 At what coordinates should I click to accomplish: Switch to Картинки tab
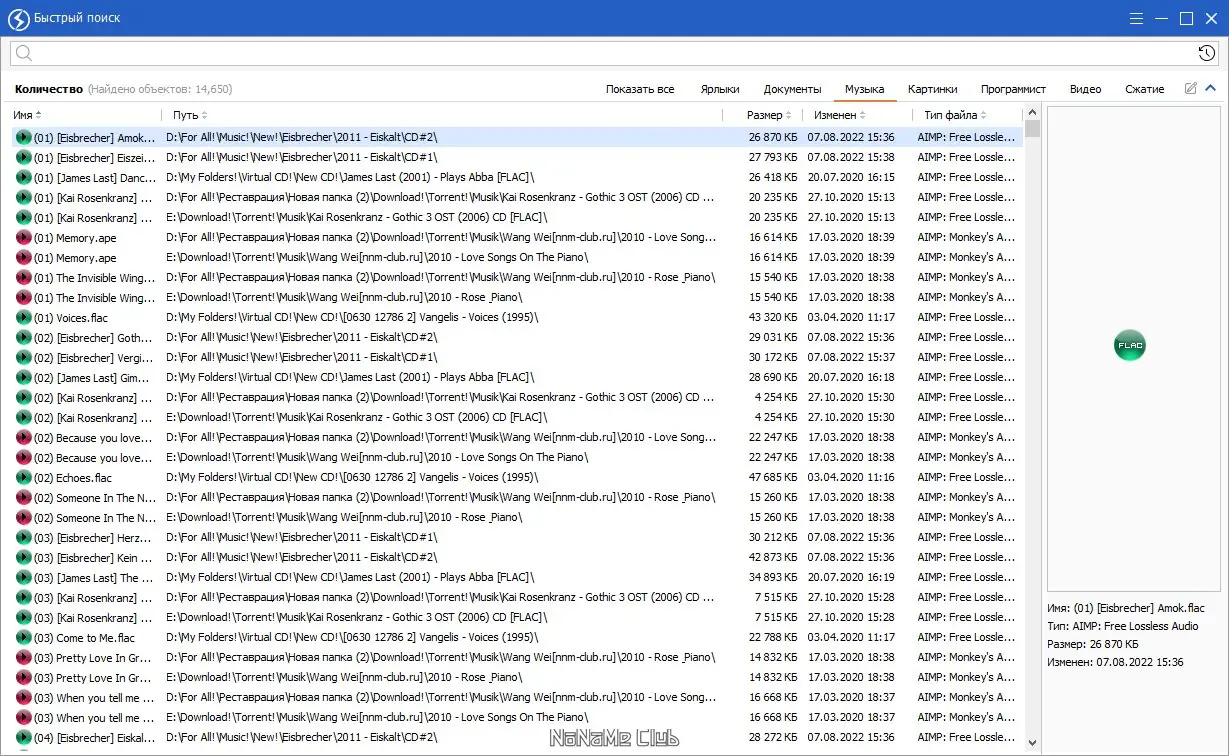[x=932, y=89]
